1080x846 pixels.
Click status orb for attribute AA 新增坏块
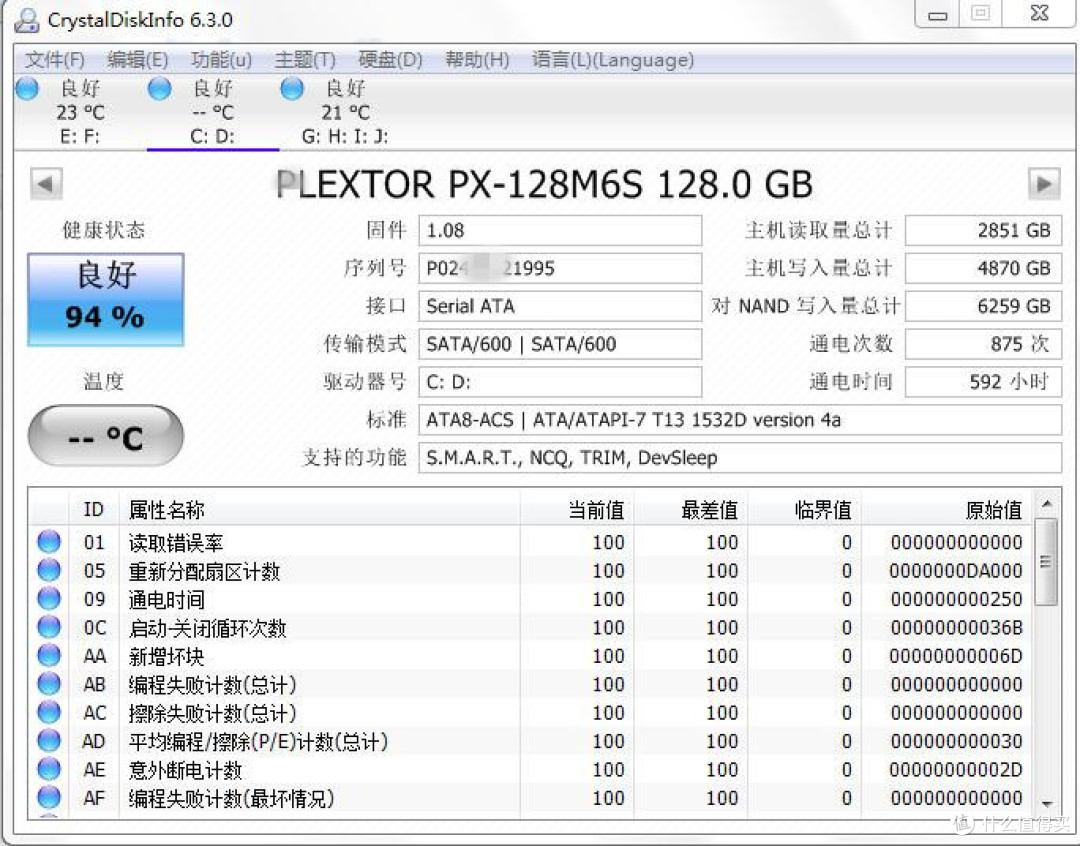(x=49, y=655)
